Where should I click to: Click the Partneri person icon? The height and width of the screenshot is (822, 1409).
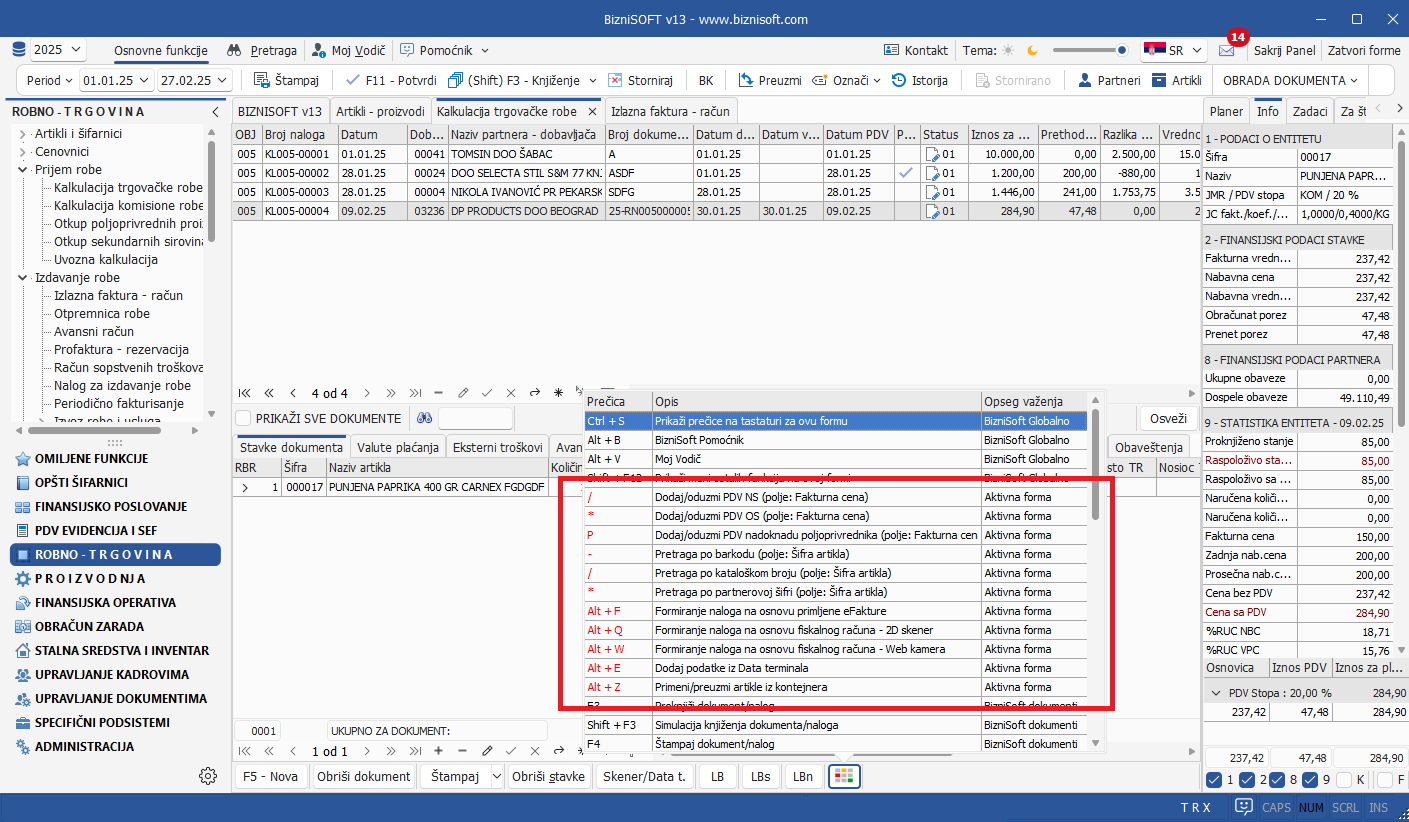click(1084, 80)
